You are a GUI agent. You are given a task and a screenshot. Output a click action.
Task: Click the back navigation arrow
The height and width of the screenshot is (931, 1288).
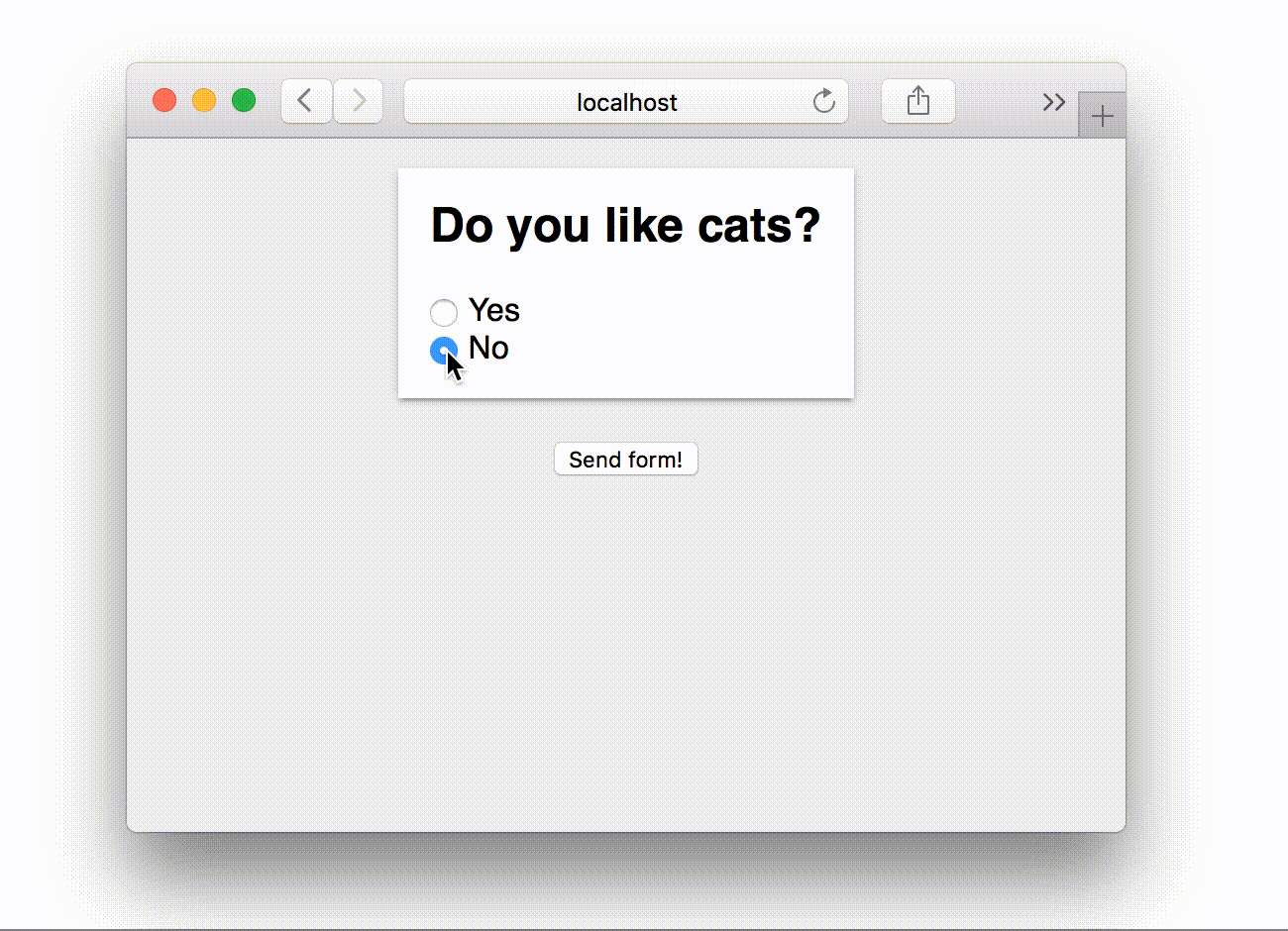(x=305, y=100)
